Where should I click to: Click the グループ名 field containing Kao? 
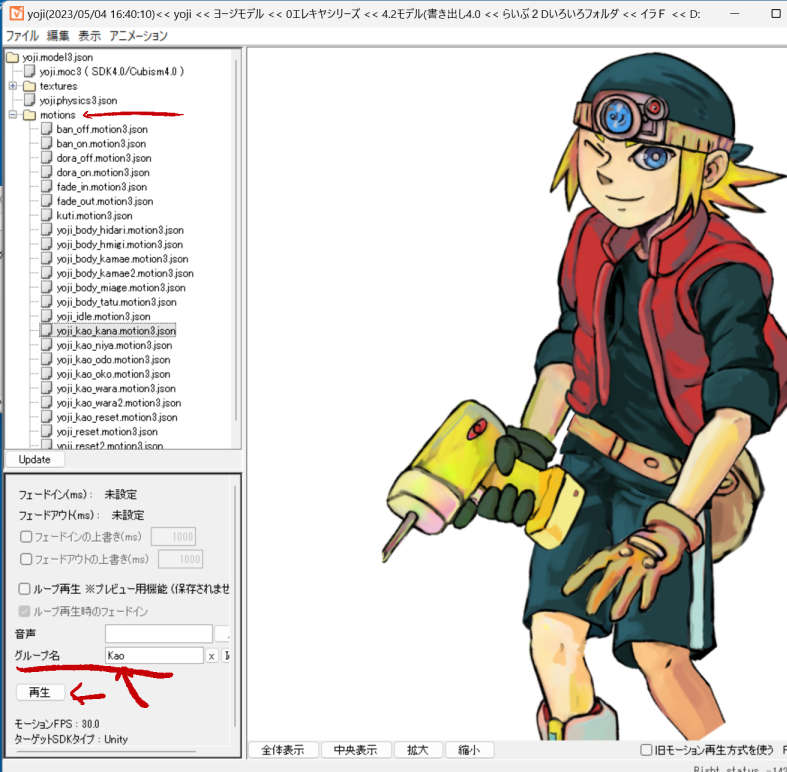155,656
